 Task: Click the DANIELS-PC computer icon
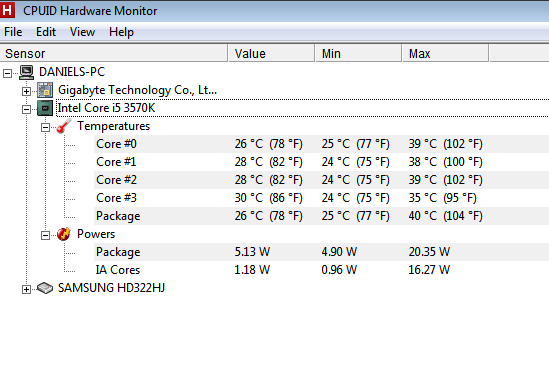point(27,72)
